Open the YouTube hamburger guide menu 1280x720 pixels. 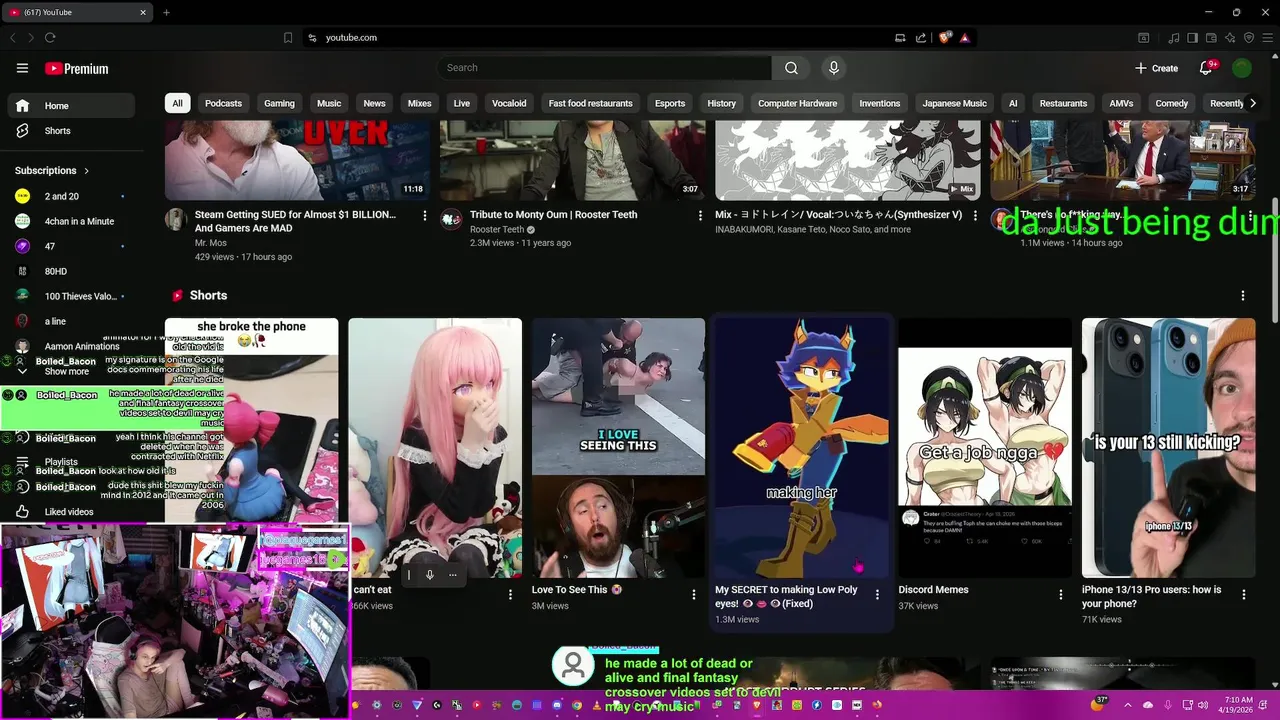click(x=22, y=68)
